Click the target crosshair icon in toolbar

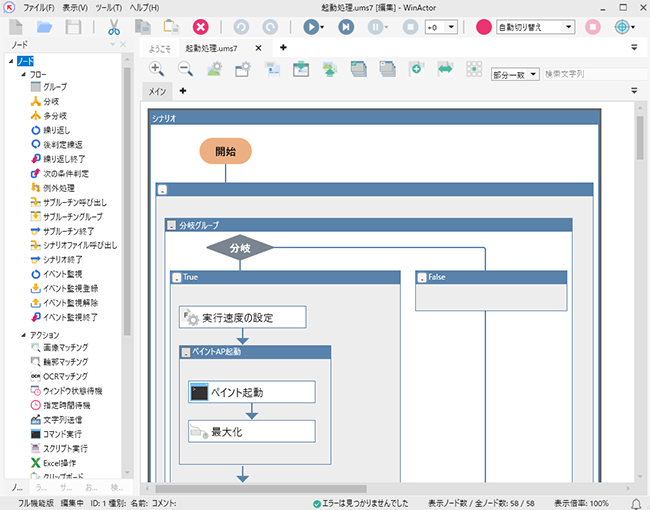[622, 27]
